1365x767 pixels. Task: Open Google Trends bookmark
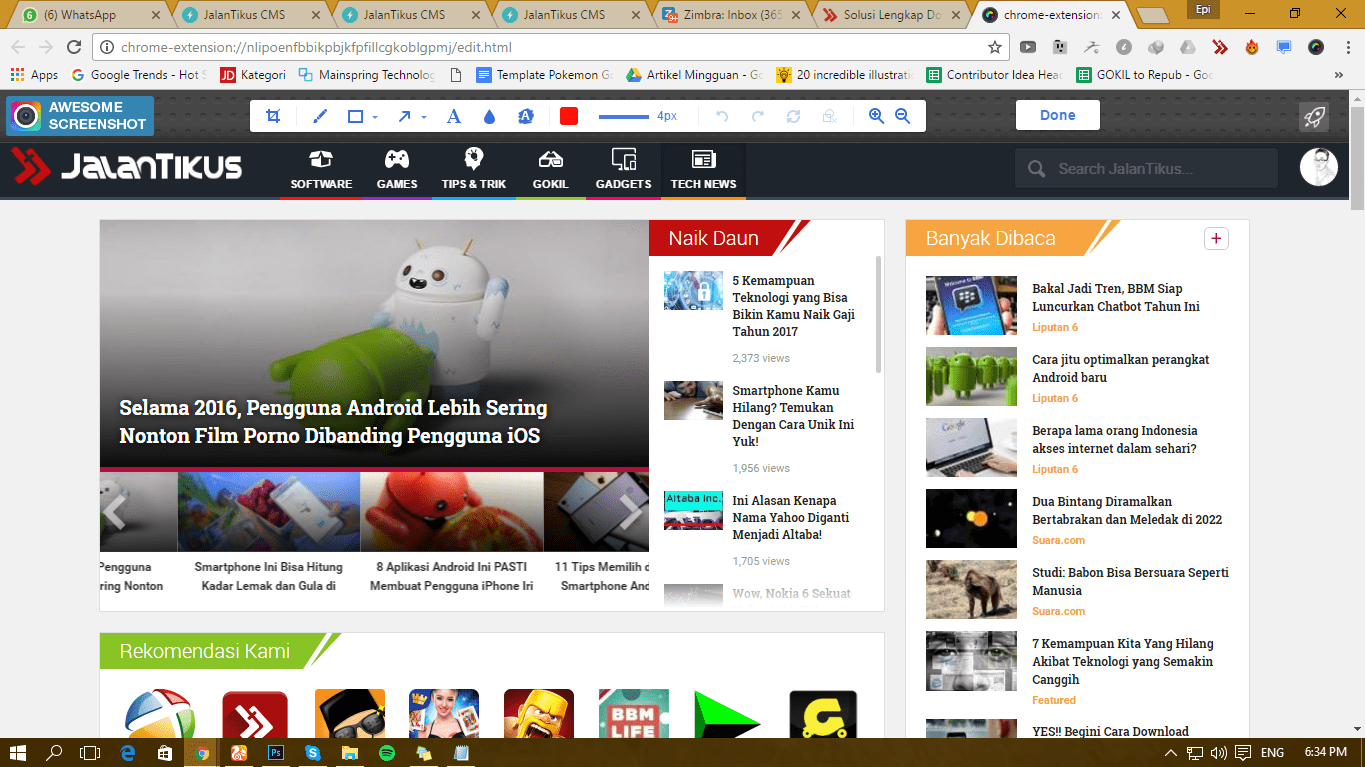[x=139, y=75]
